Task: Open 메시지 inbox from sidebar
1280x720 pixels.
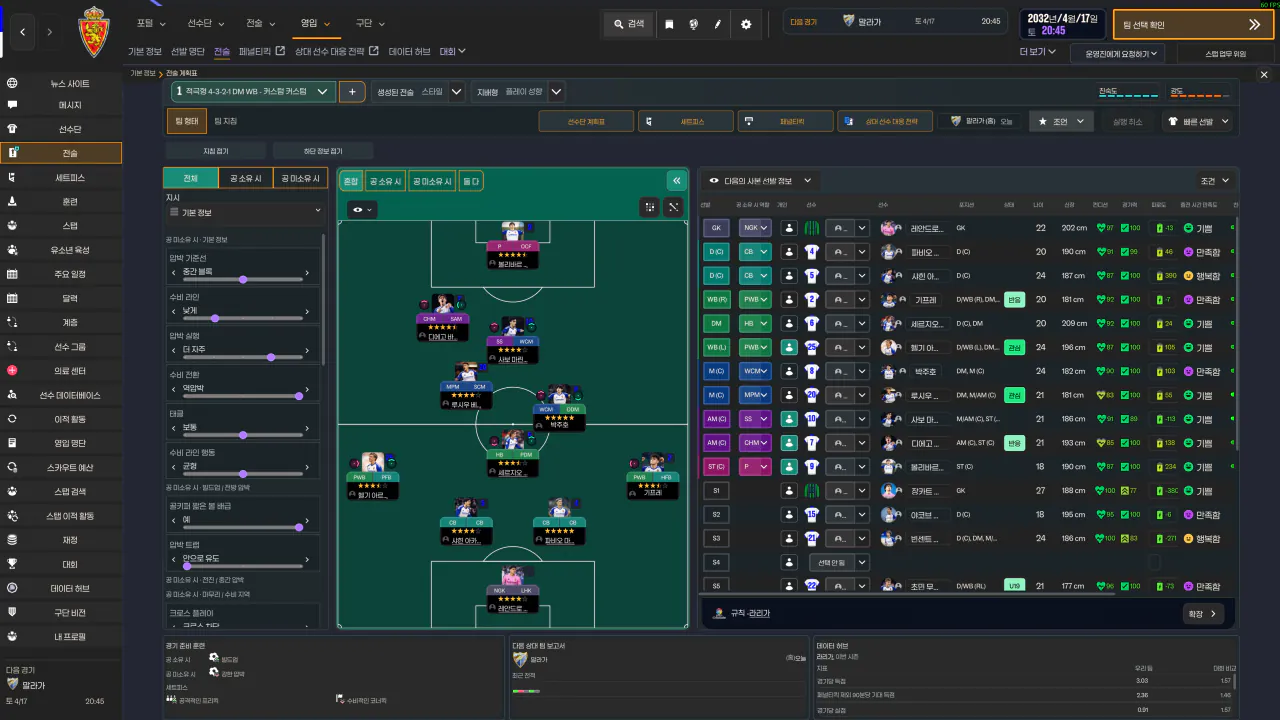Action: pos(61,105)
